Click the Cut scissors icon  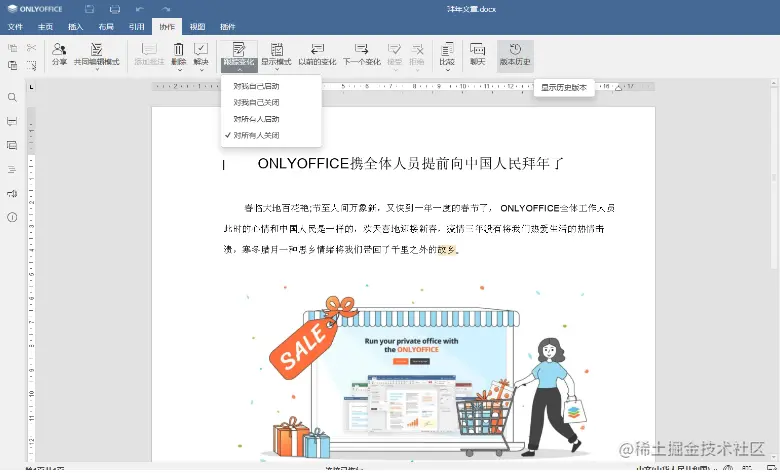(31, 48)
